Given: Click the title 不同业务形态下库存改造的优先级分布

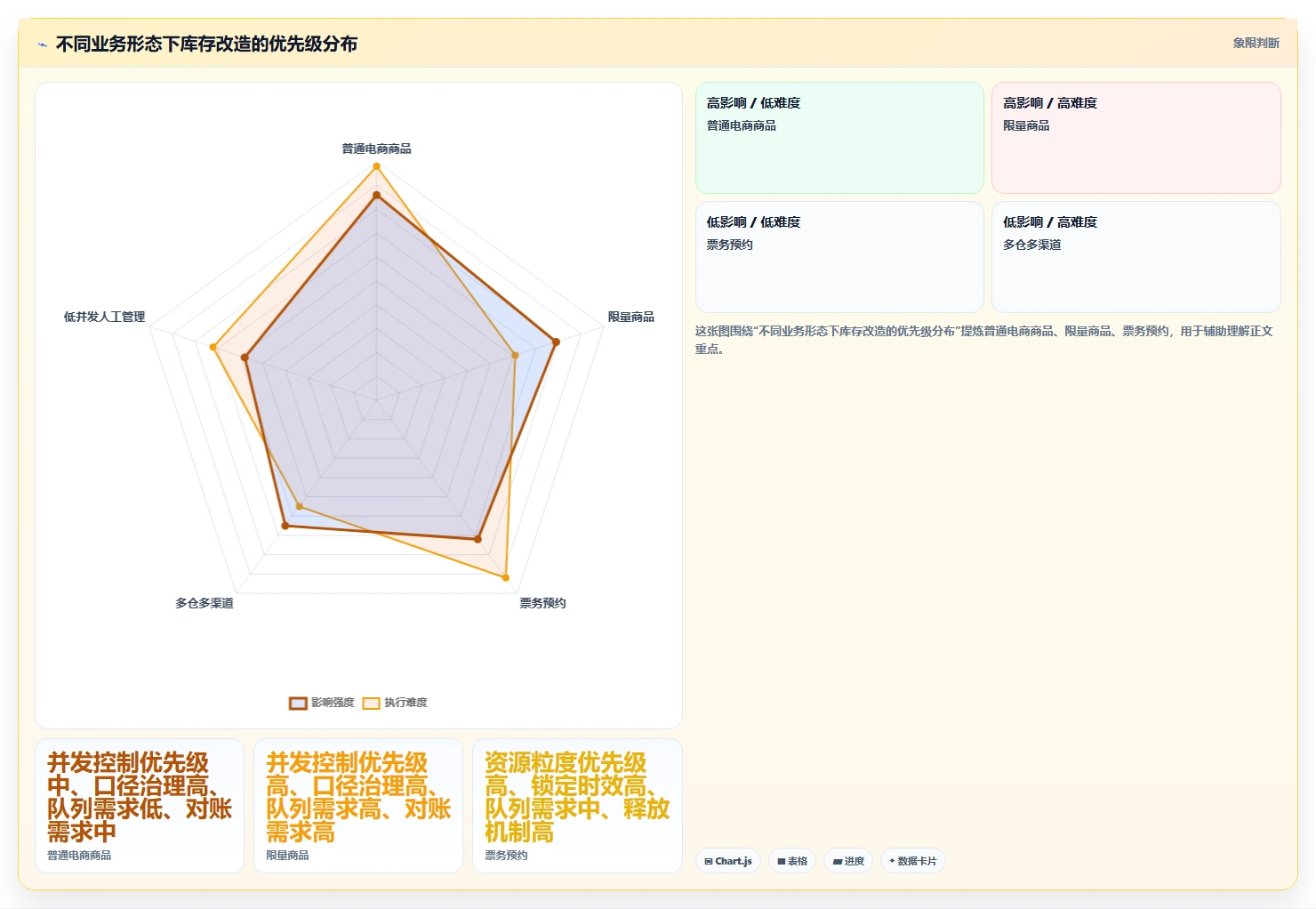Looking at the screenshot, I should tap(206, 44).
